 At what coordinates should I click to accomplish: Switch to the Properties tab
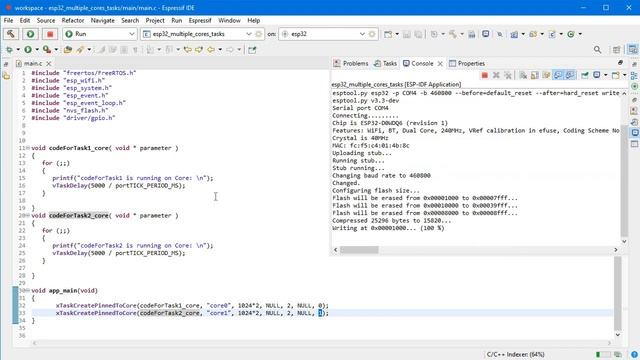tap(467, 63)
